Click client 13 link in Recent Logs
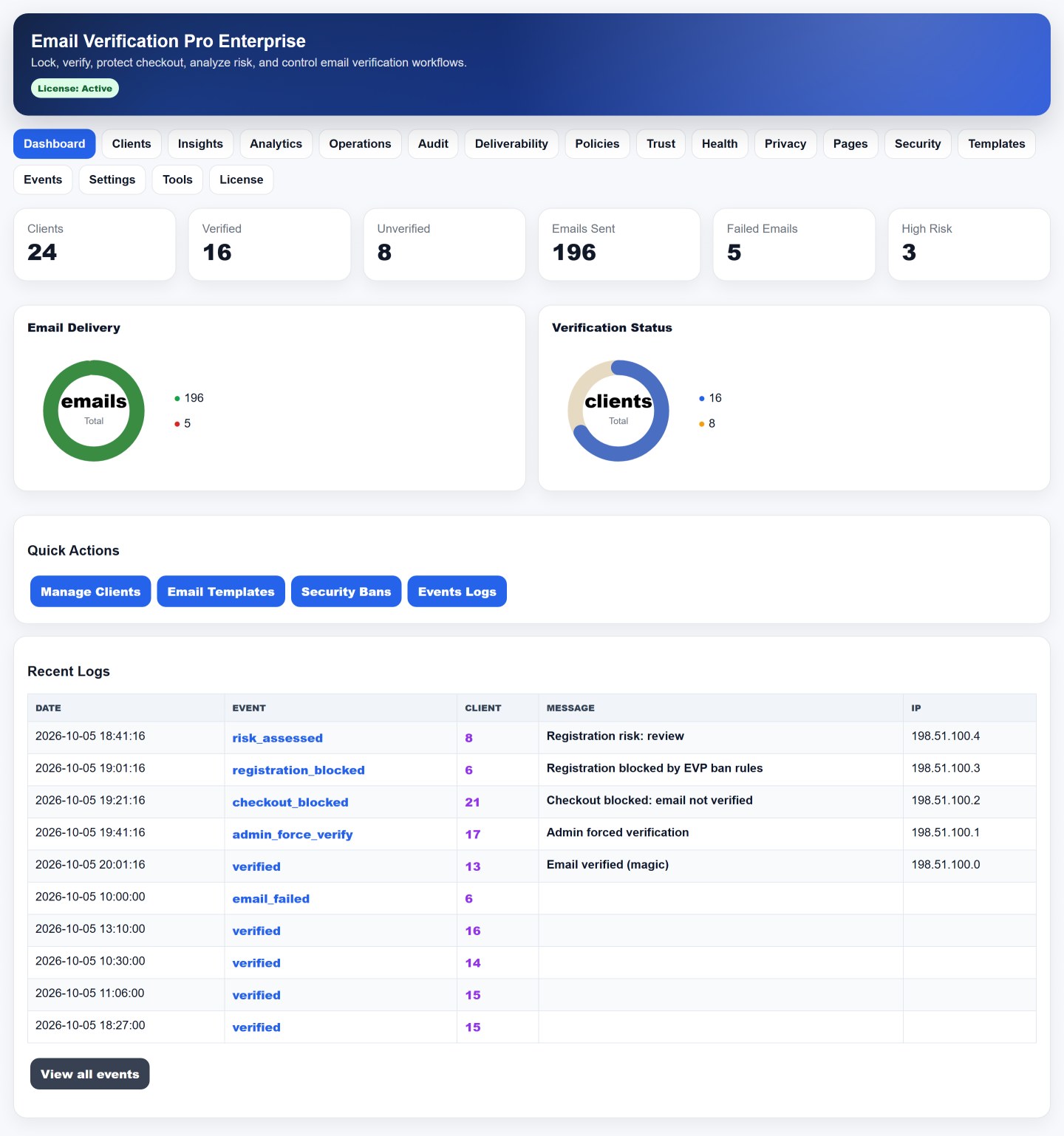Image resolution: width=1064 pixels, height=1136 pixels. 473,866
